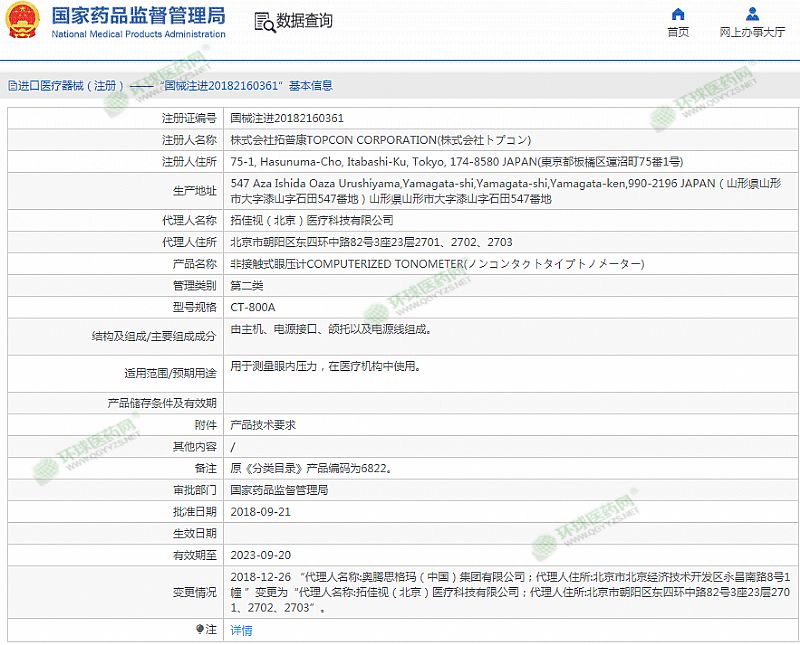Click the 首页 house icon
This screenshot has height=645, width=800.
click(678, 14)
